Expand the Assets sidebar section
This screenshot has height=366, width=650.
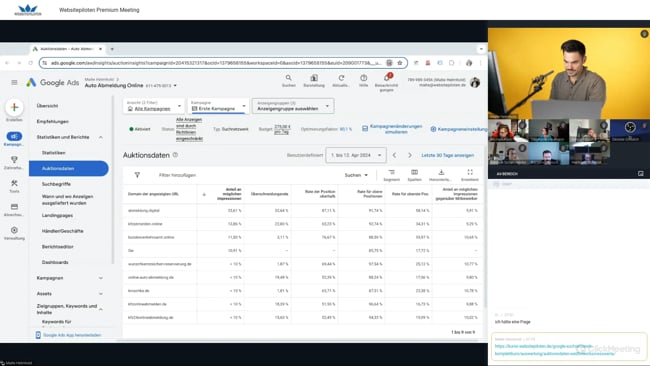point(101,294)
